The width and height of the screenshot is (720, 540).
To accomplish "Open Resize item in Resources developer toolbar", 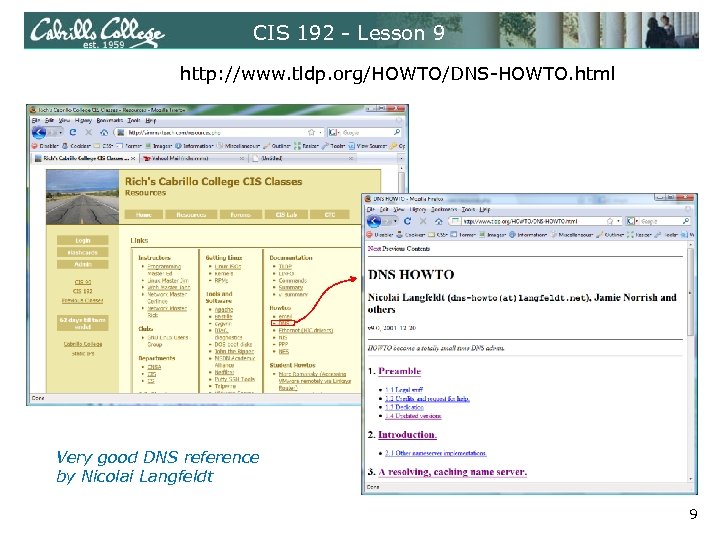I will pyautogui.click(x=306, y=146).
